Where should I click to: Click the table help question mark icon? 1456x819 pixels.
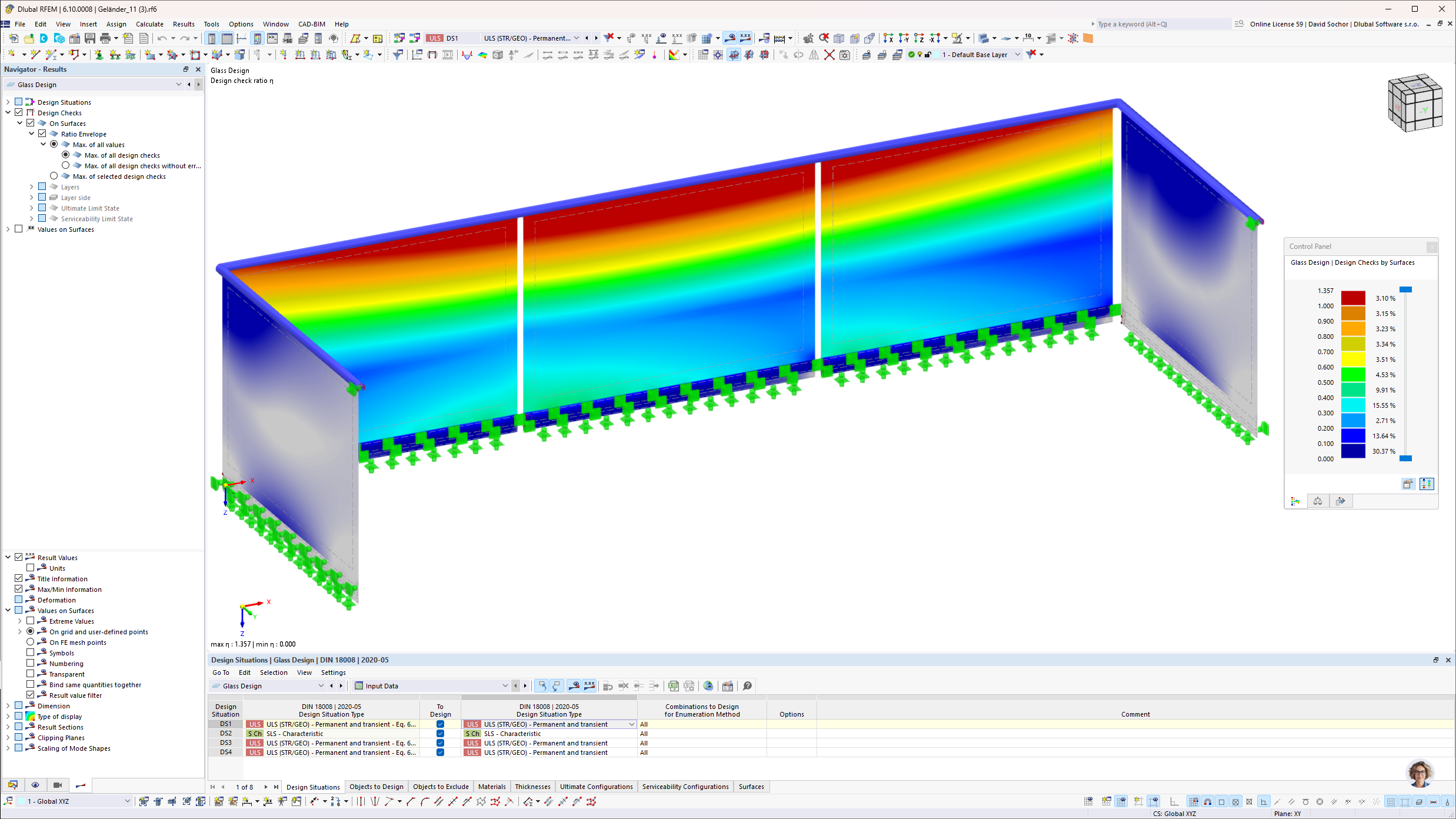click(x=747, y=685)
